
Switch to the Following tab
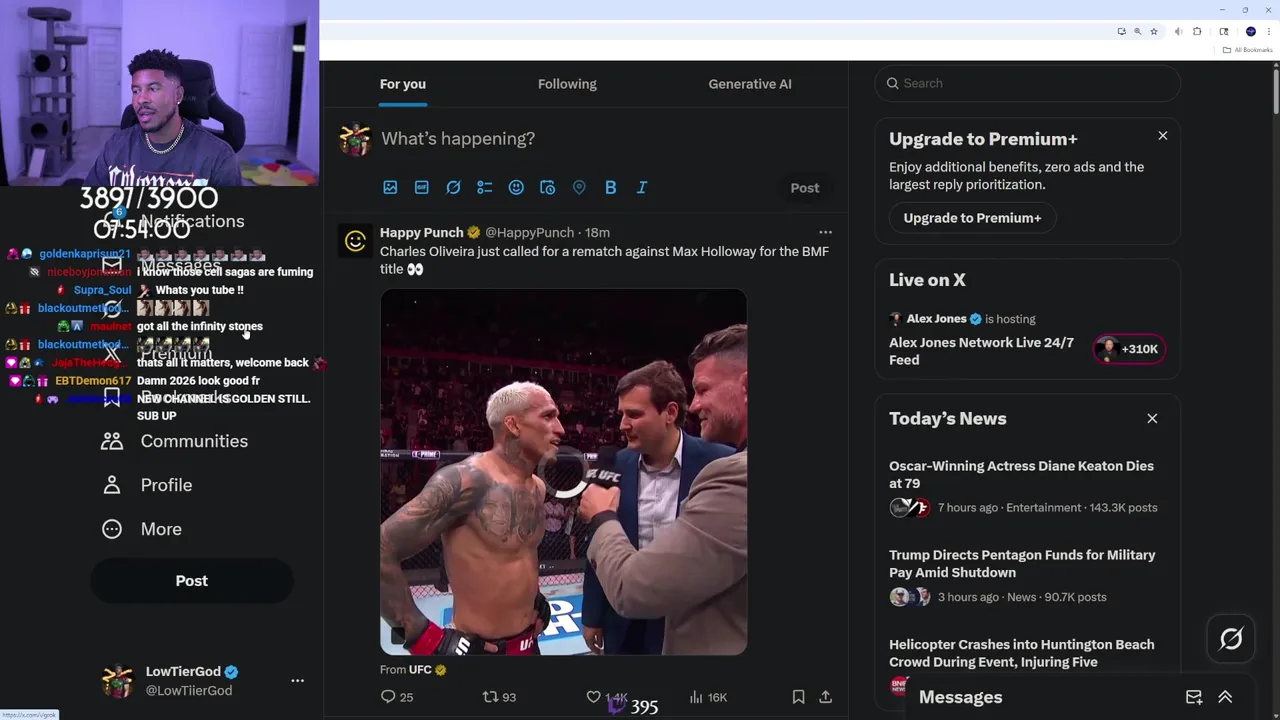point(567,84)
